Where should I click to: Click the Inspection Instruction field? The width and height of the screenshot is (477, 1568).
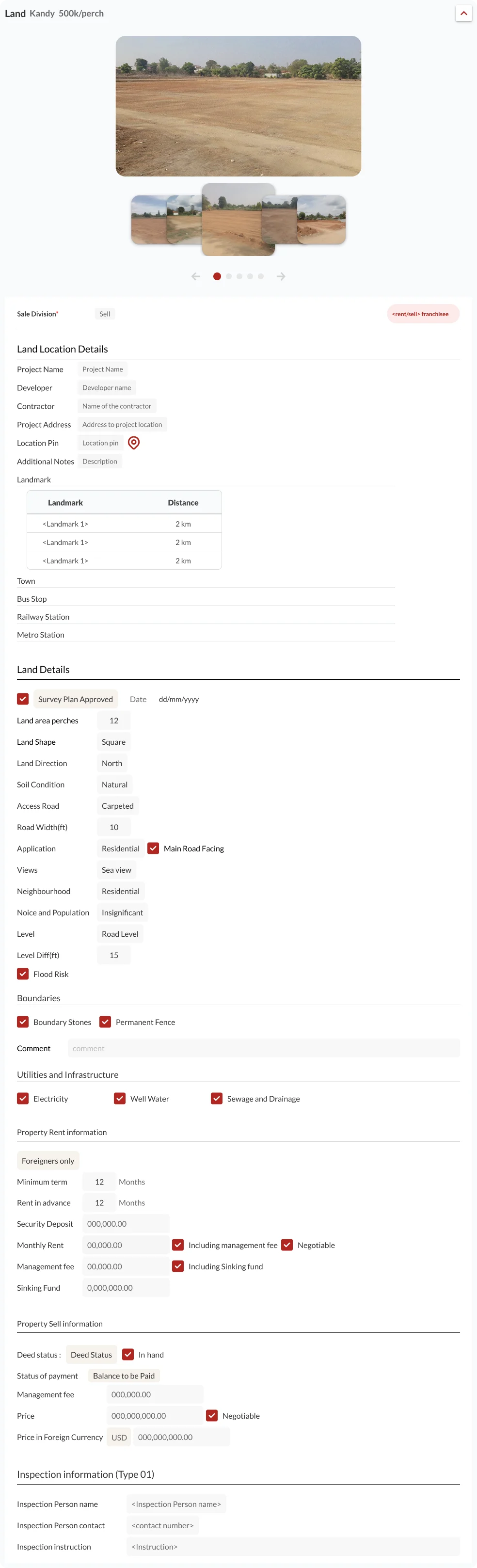tap(293, 1547)
